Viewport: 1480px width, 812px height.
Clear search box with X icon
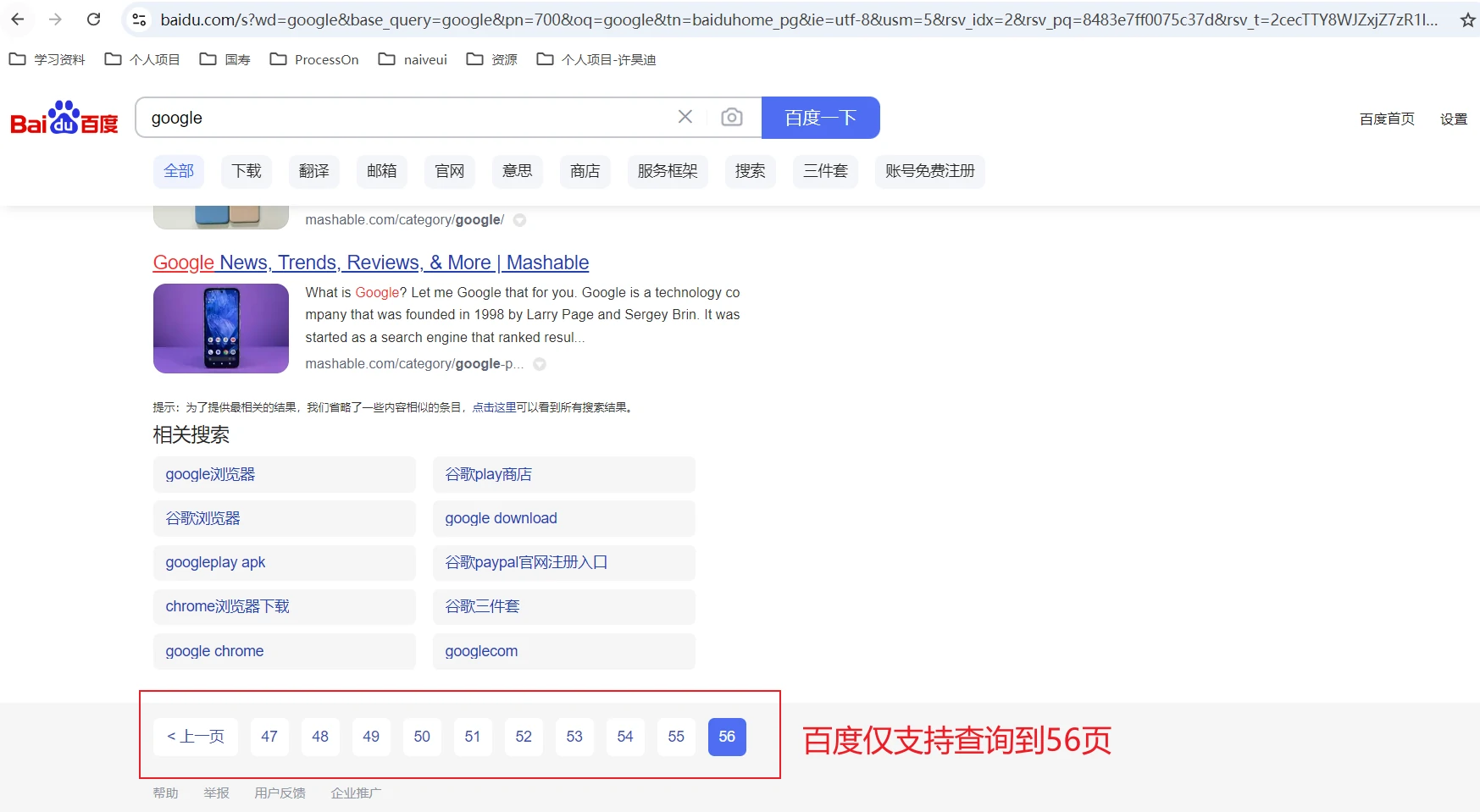click(685, 117)
